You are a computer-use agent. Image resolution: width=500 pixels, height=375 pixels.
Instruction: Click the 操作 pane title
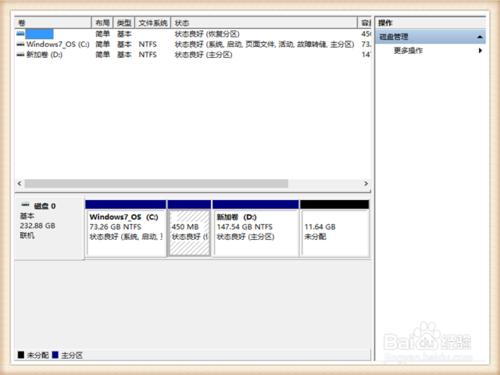[385, 23]
